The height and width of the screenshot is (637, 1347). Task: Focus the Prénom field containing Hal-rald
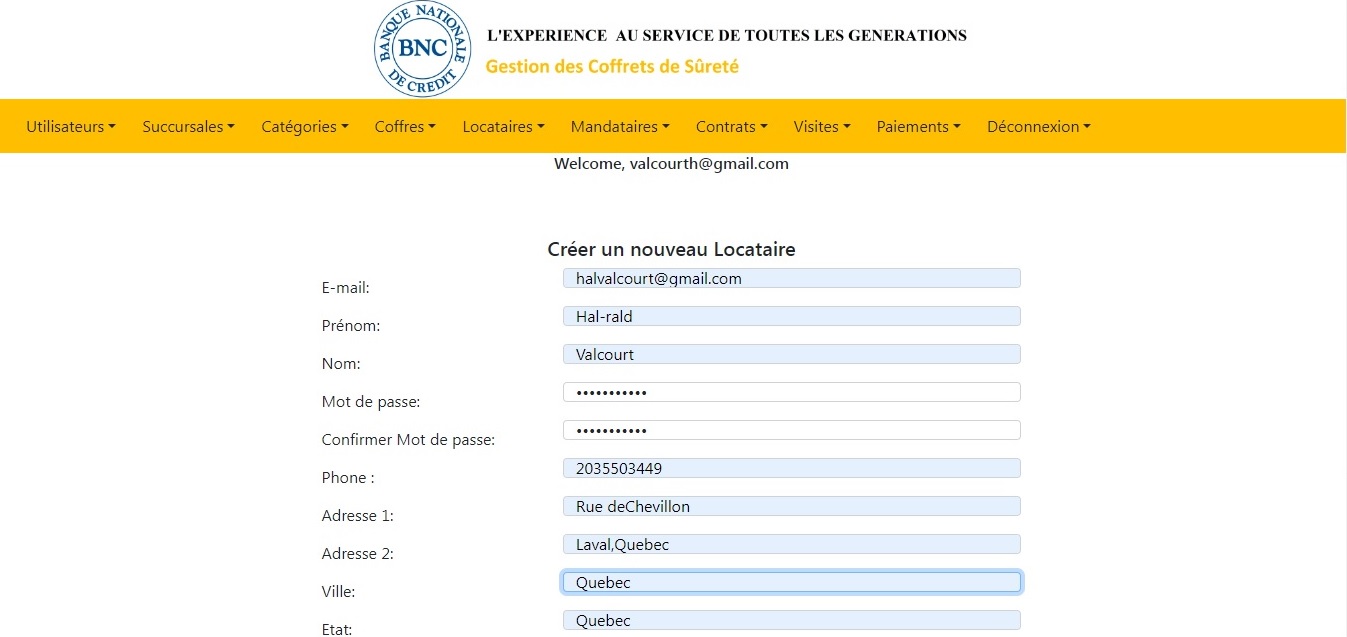click(x=791, y=317)
